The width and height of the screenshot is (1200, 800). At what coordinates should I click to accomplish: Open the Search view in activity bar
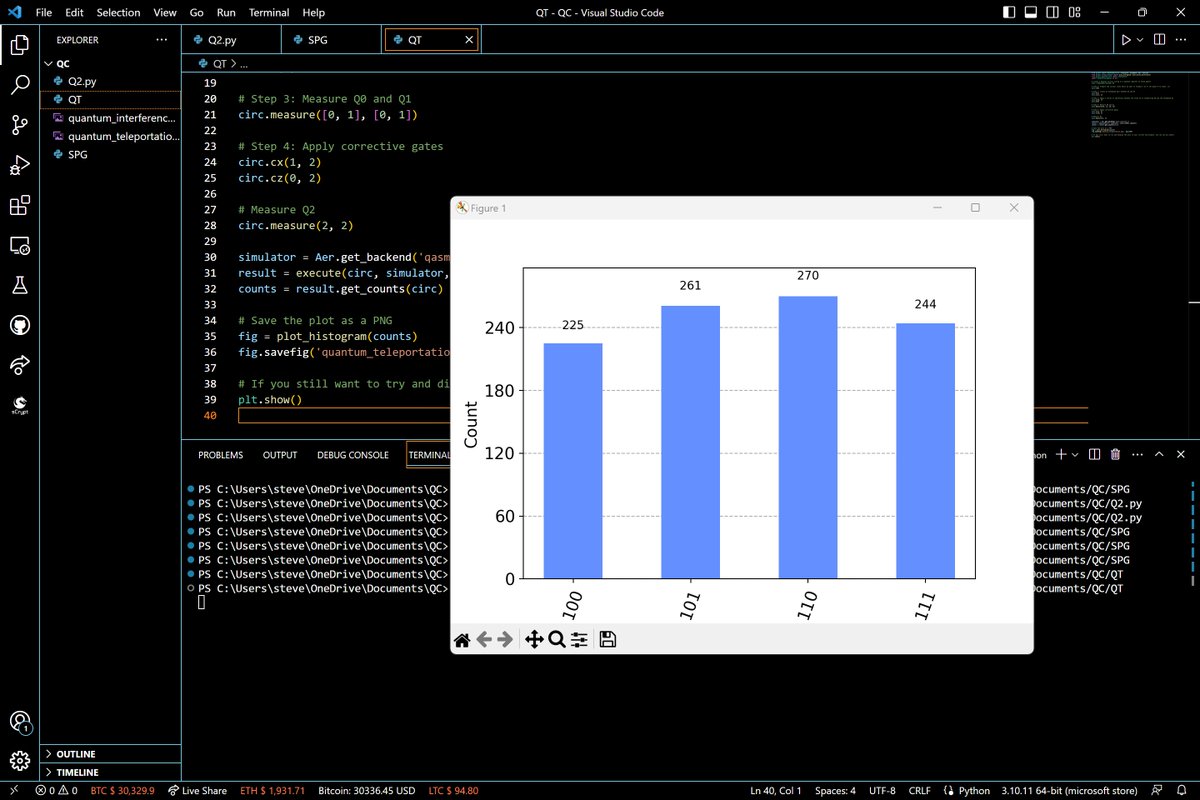[x=20, y=85]
